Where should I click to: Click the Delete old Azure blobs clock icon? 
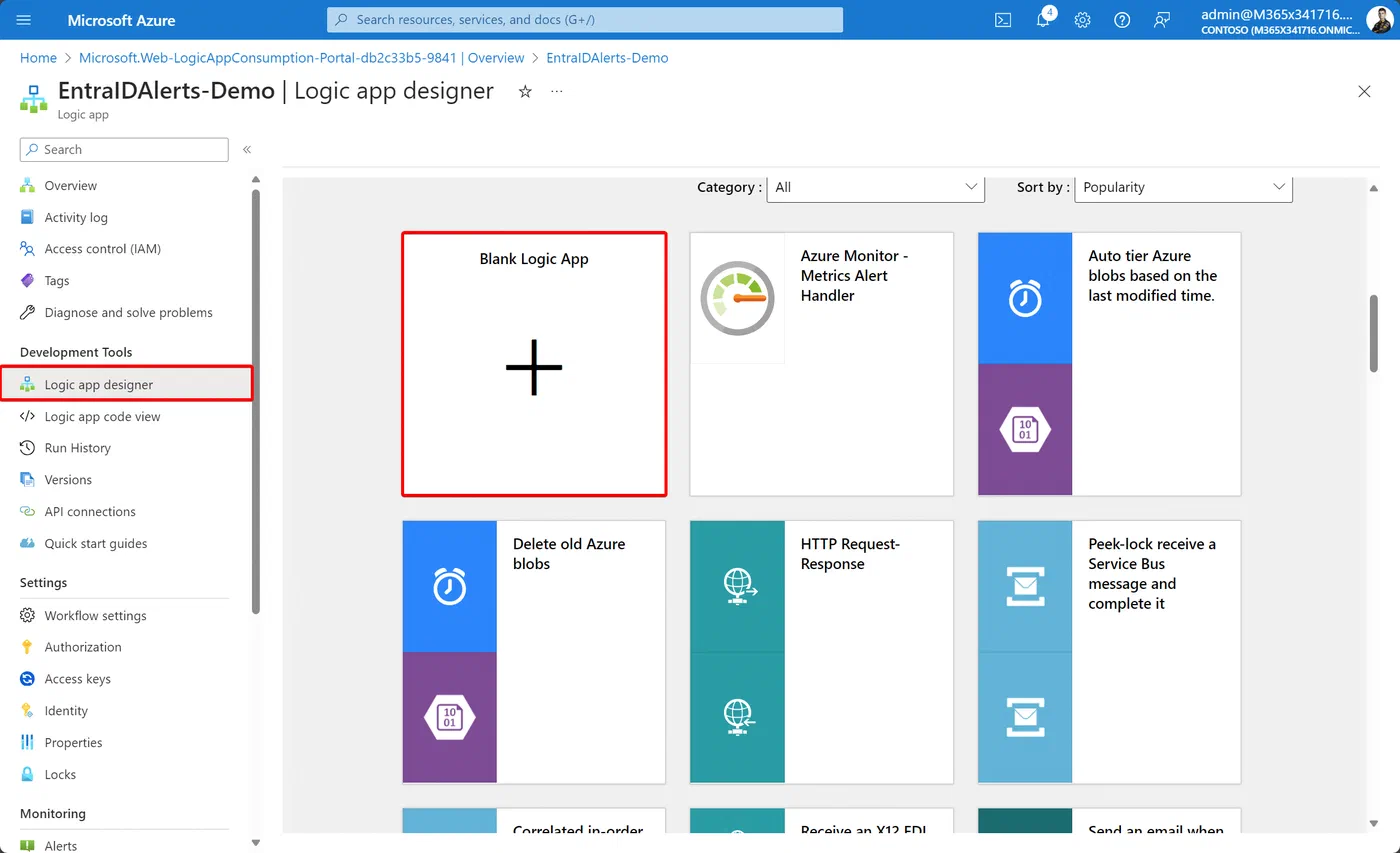pyautogui.click(x=450, y=586)
